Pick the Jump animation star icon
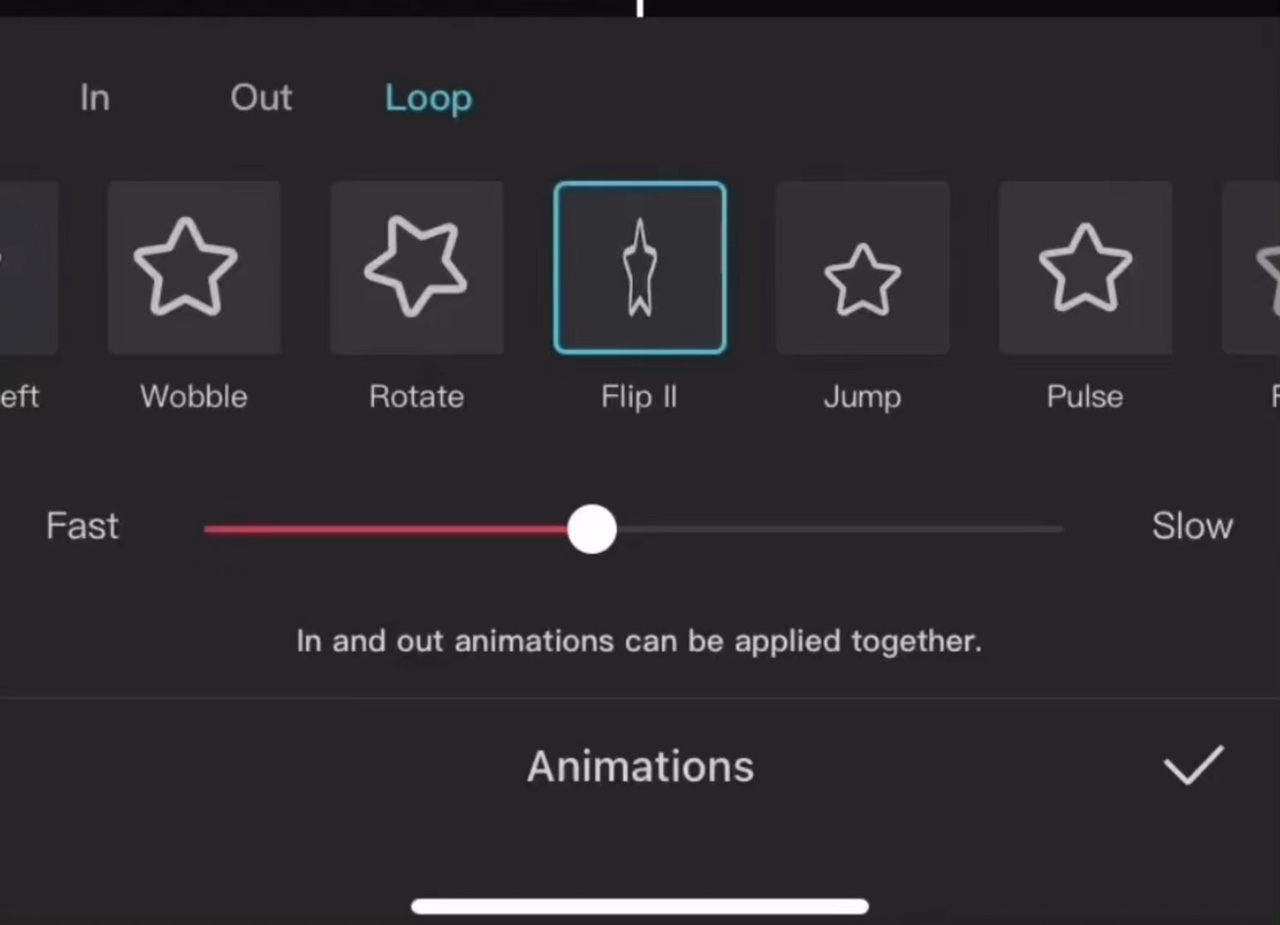 coord(863,267)
